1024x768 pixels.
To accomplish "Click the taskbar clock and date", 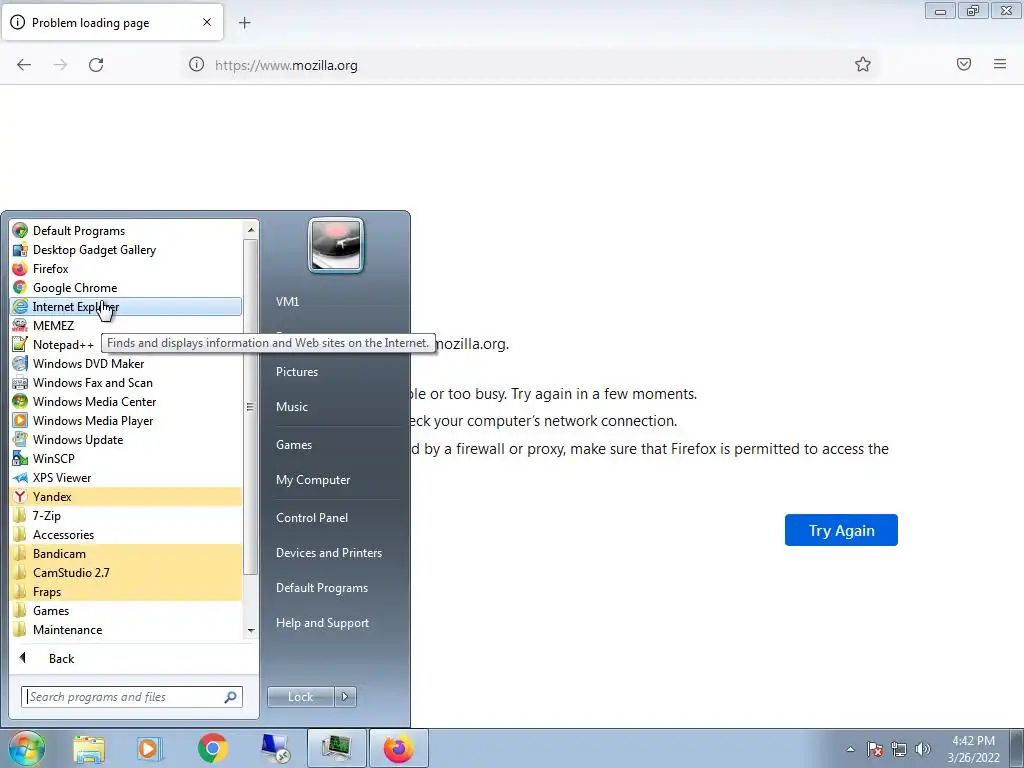I will pos(973,749).
